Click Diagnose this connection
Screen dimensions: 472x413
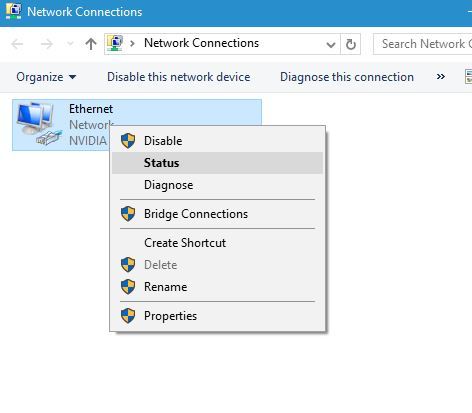(x=347, y=77)
